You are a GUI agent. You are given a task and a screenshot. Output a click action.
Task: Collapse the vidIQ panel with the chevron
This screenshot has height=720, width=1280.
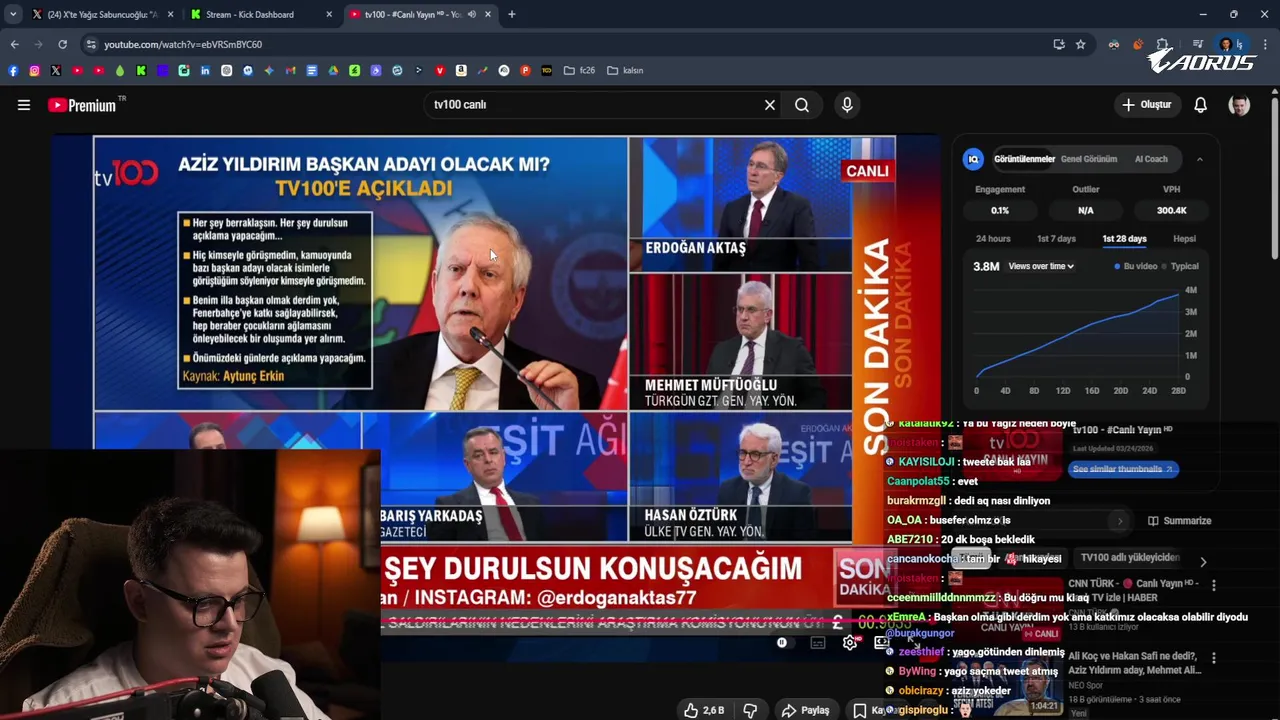click(1200, 159)
